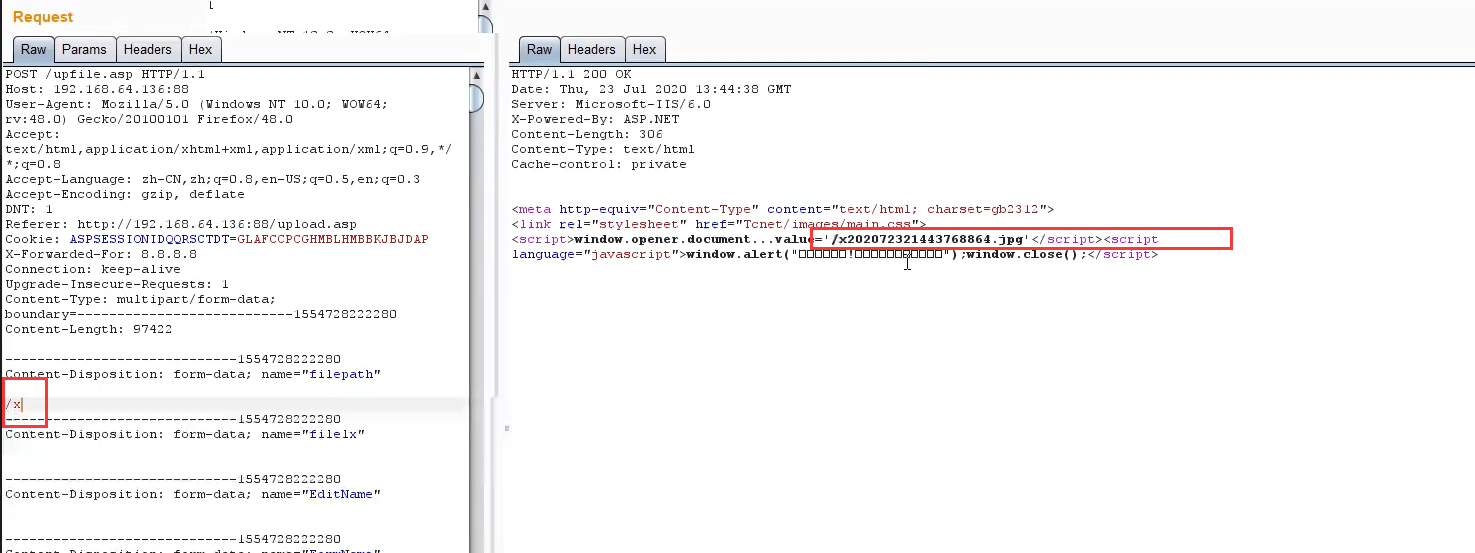Click the link rel="stylesheet" line
1475x553 pixels.
[x=719, y=225]
